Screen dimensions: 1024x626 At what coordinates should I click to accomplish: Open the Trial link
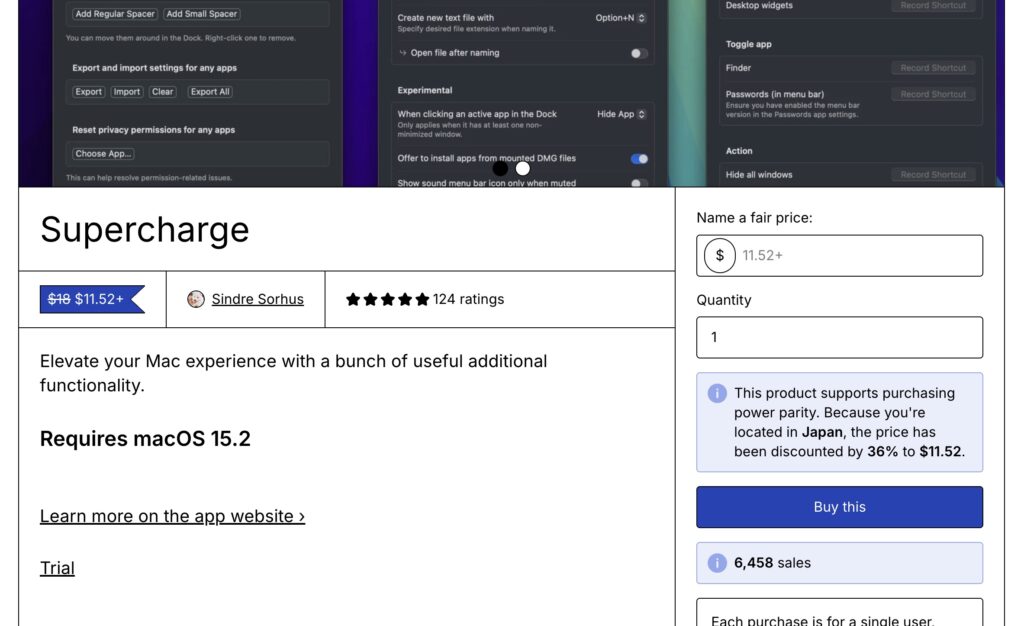(x=57, y=568)
